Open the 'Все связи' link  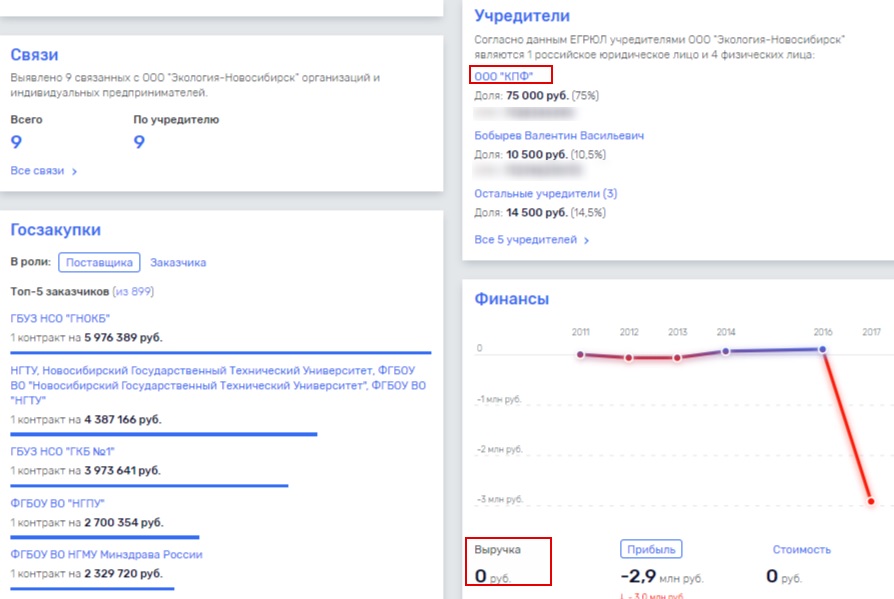[x=43, y=171]
